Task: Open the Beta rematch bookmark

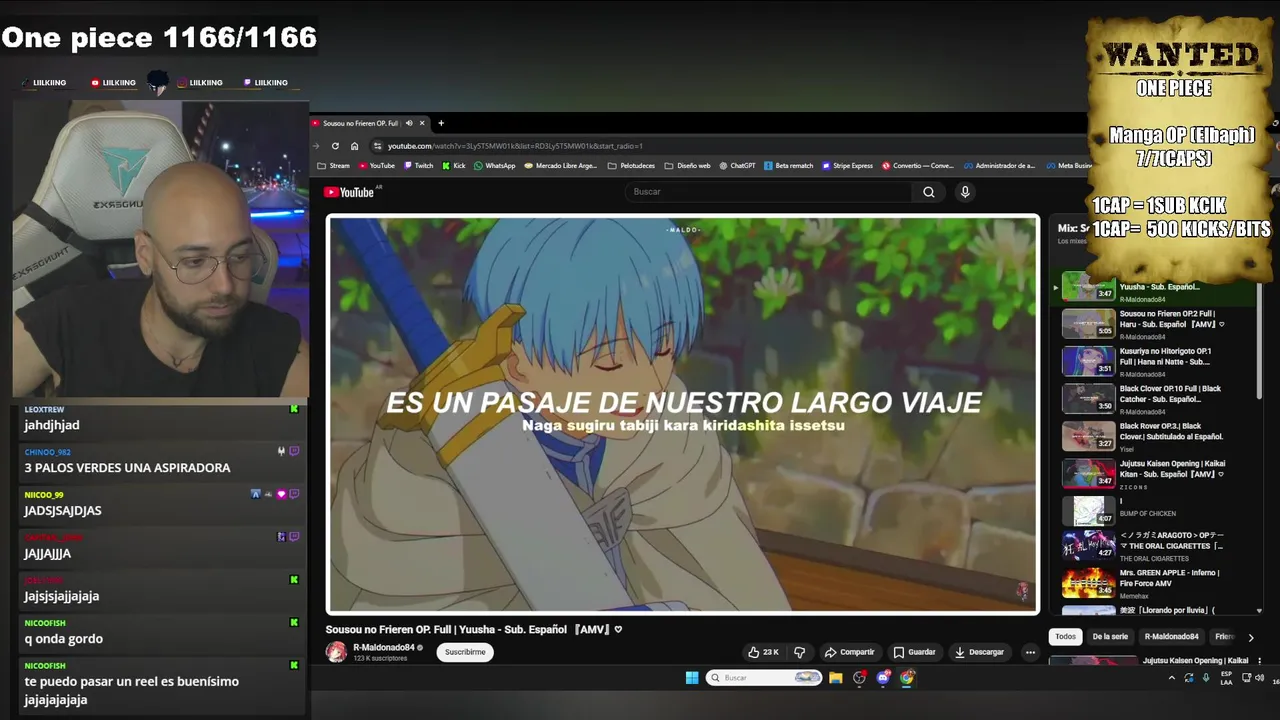Action: pos(789,166)
